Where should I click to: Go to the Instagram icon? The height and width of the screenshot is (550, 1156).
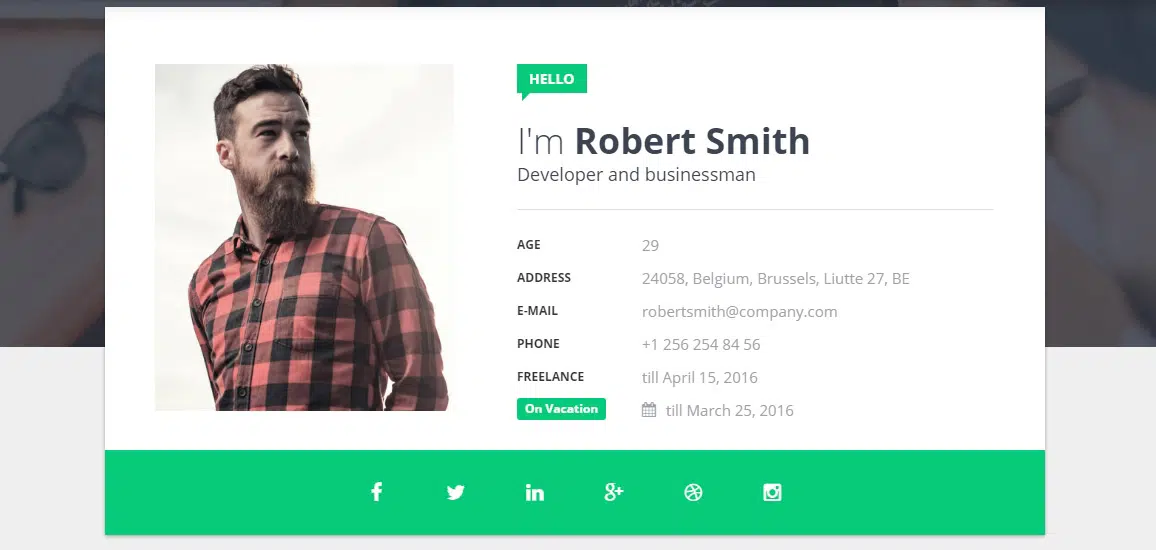tap(772, 492)
